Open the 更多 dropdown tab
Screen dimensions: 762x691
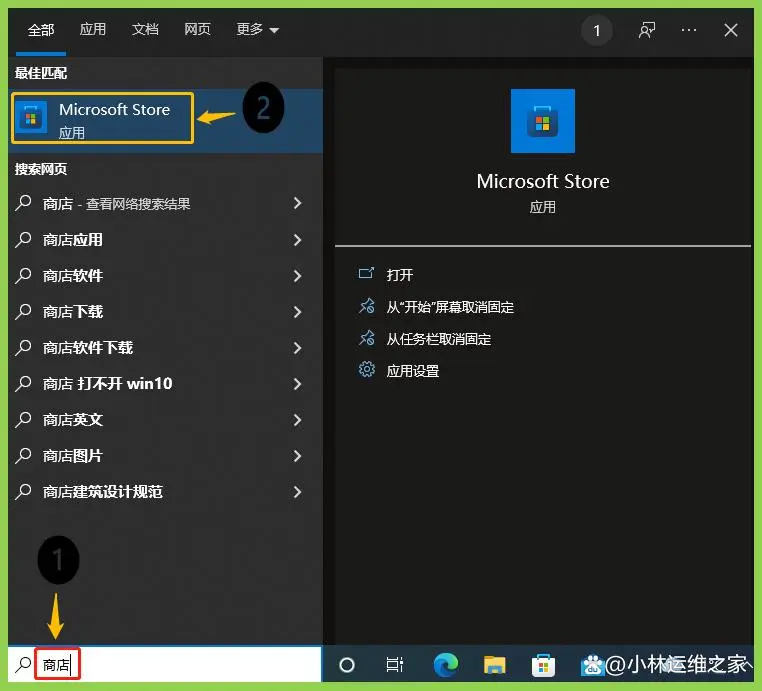[x=257, y=30]
